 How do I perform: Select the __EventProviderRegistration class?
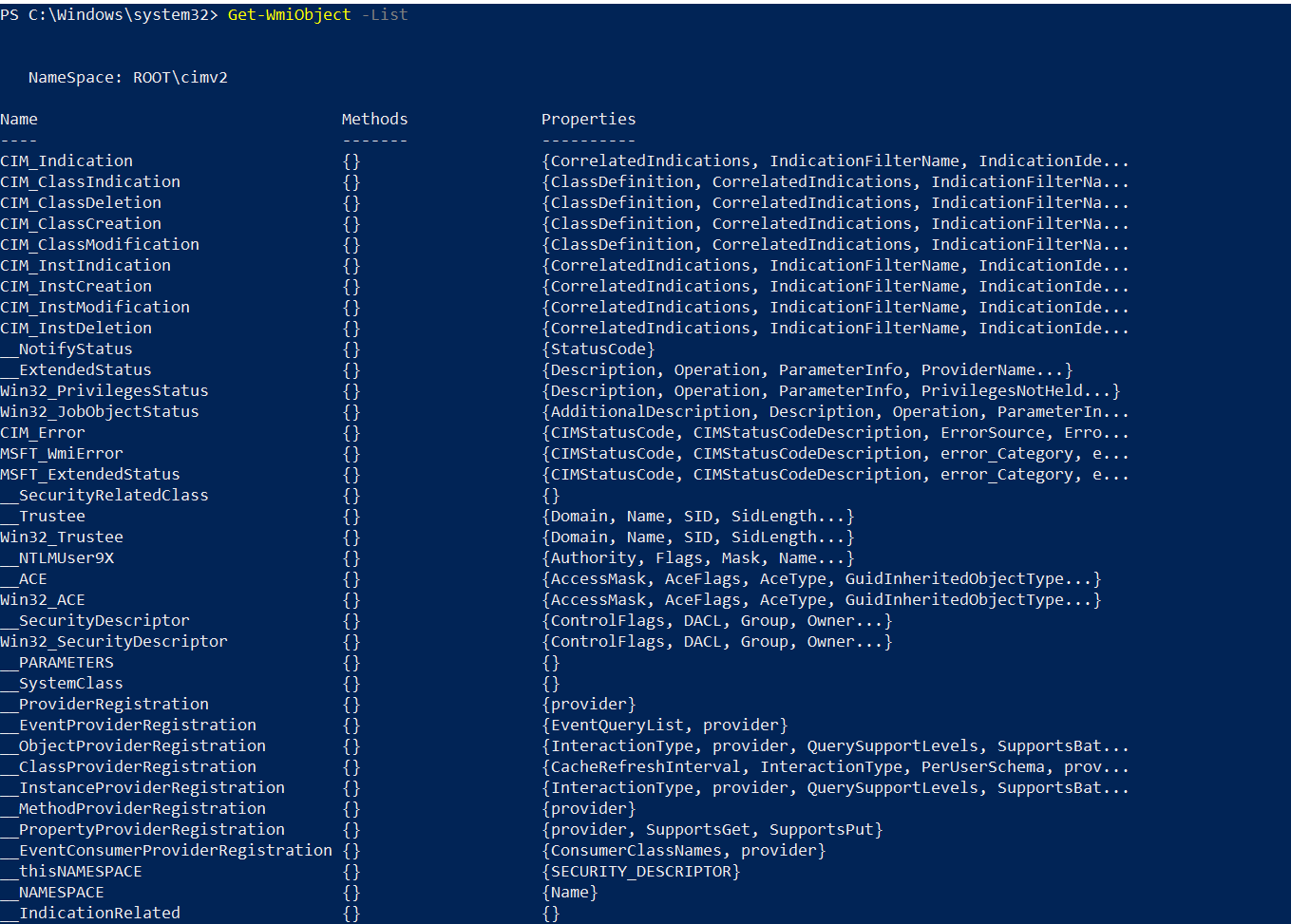[128, 725]
